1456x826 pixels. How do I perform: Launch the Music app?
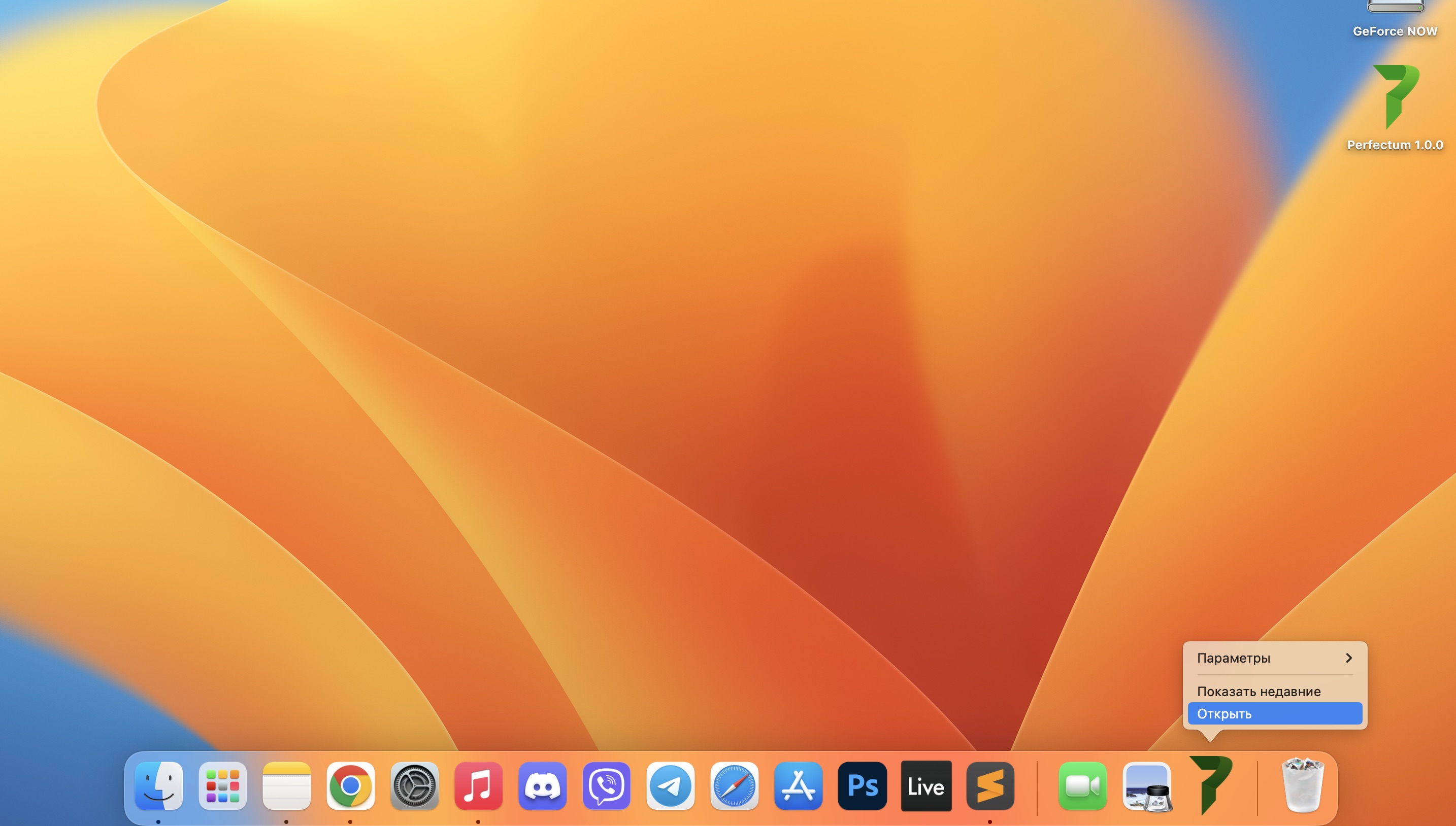[x=479, y=786]
